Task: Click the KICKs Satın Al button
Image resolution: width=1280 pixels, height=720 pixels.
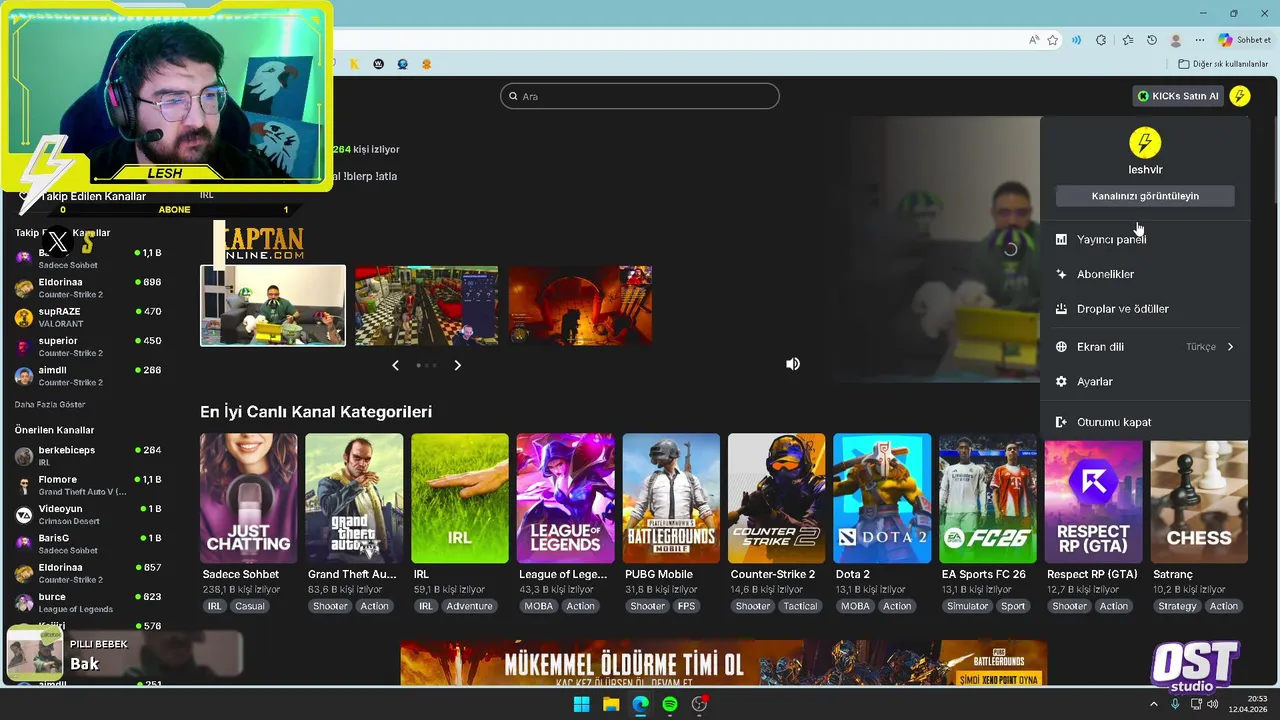Action: (x=1178, y=96)
